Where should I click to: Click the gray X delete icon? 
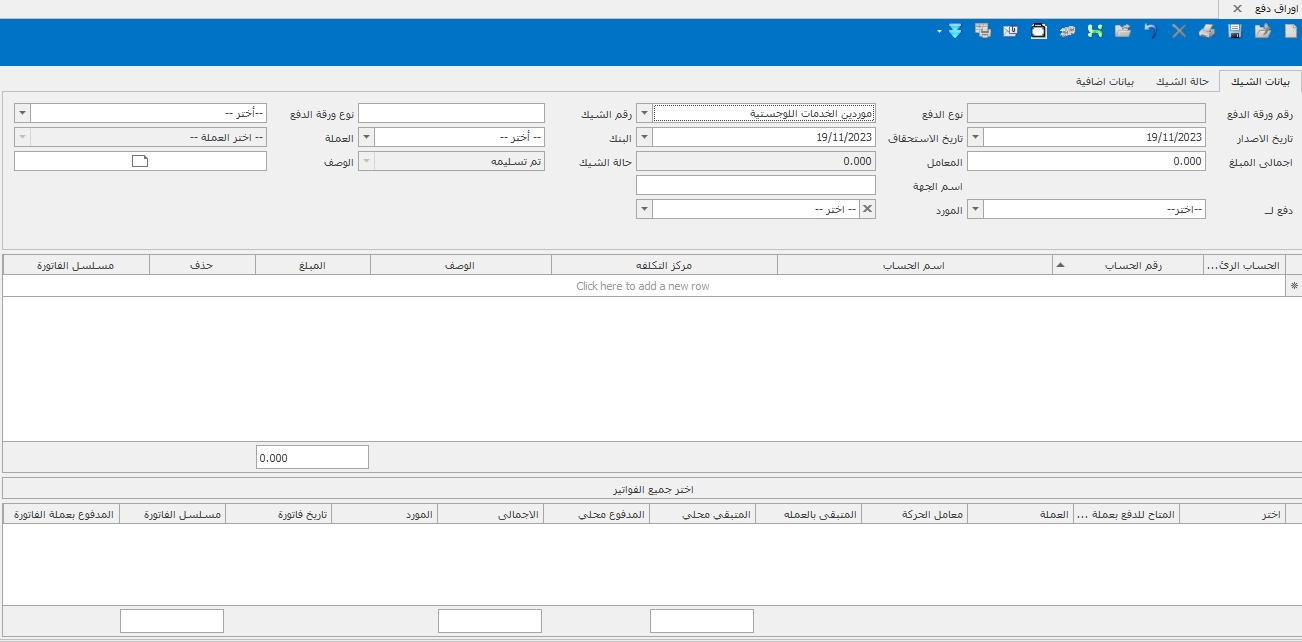pos(1179,31)
